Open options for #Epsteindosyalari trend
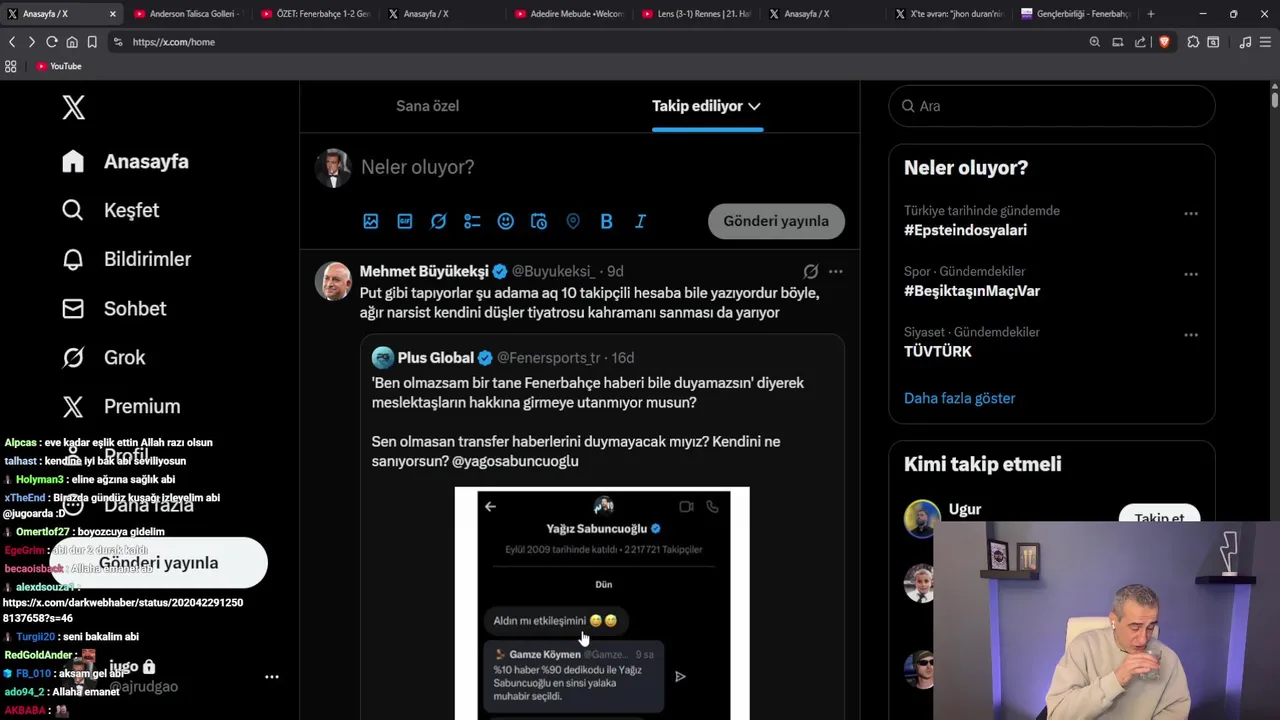The height and width of the screenshot is (720, 1280). click(x=1191, y=213)
